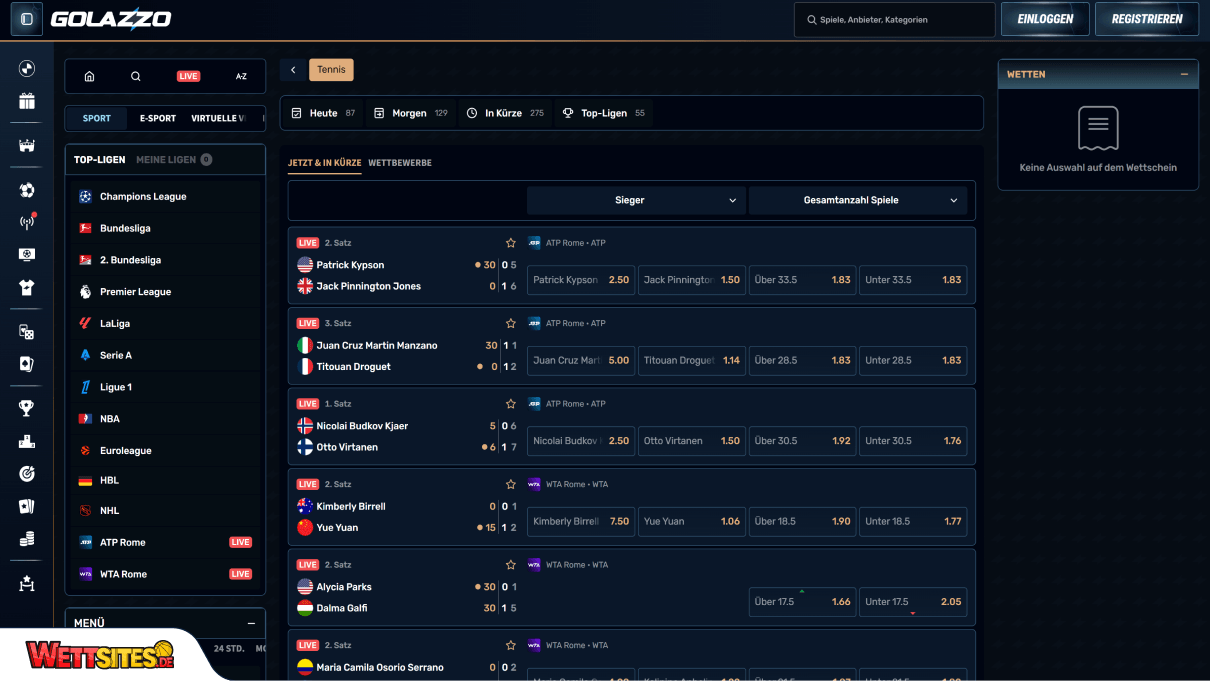Select Über 17.5 odds 1.66
Viewport: 1210px width, 681px height.
click(x=802, y=602)
